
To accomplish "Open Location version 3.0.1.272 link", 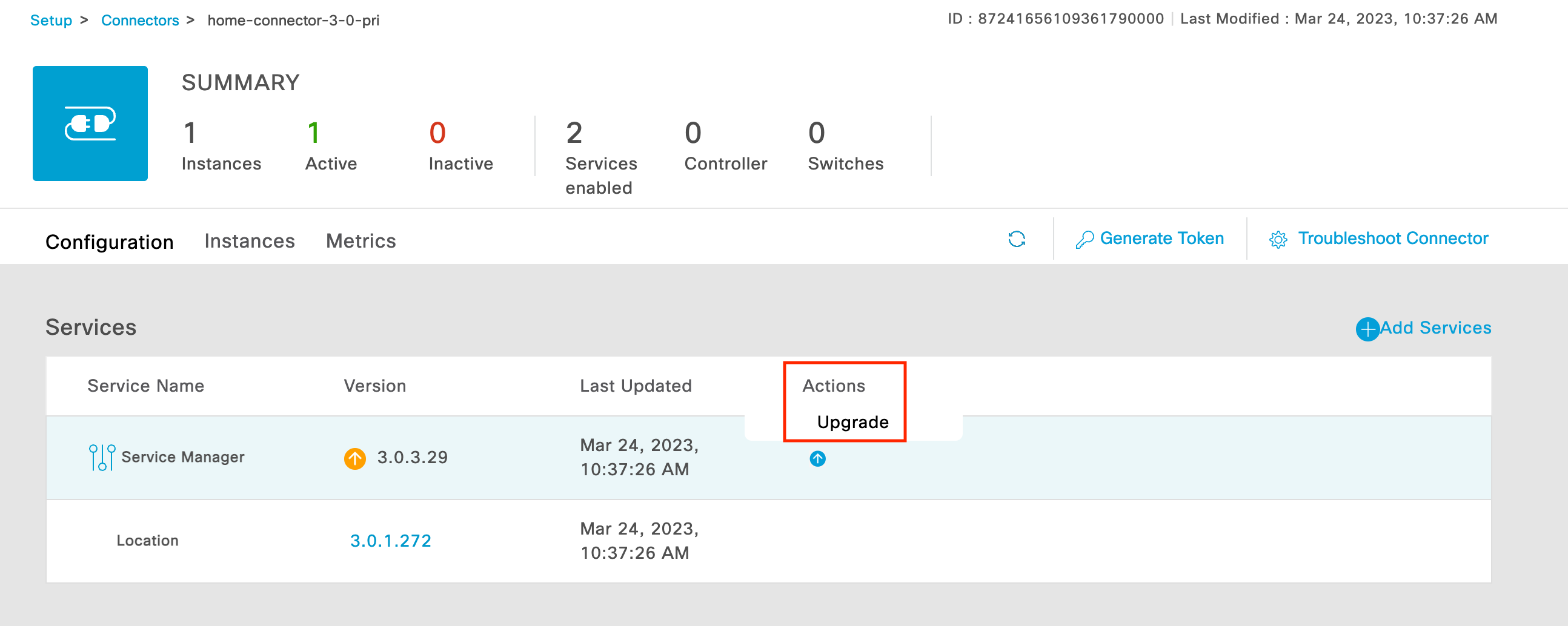I will coord(390,540).
